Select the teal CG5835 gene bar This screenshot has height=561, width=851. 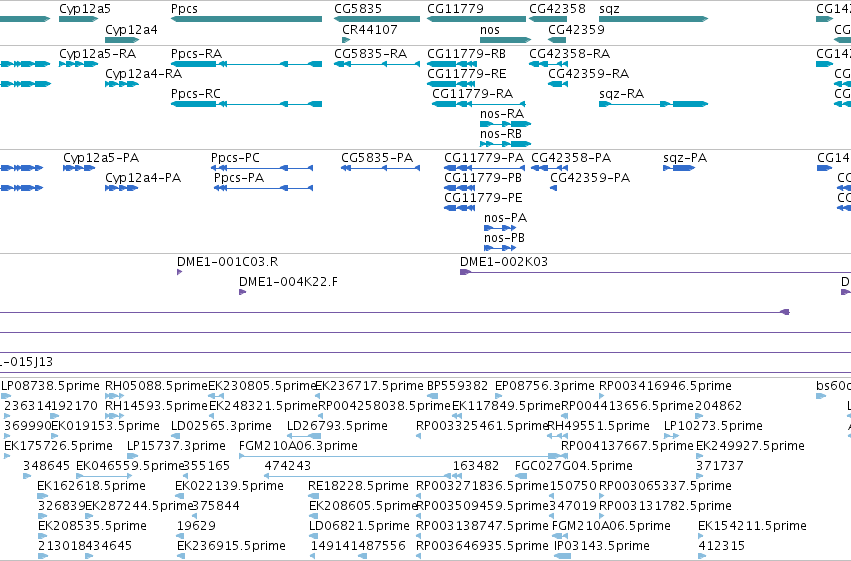pos(377,19)
